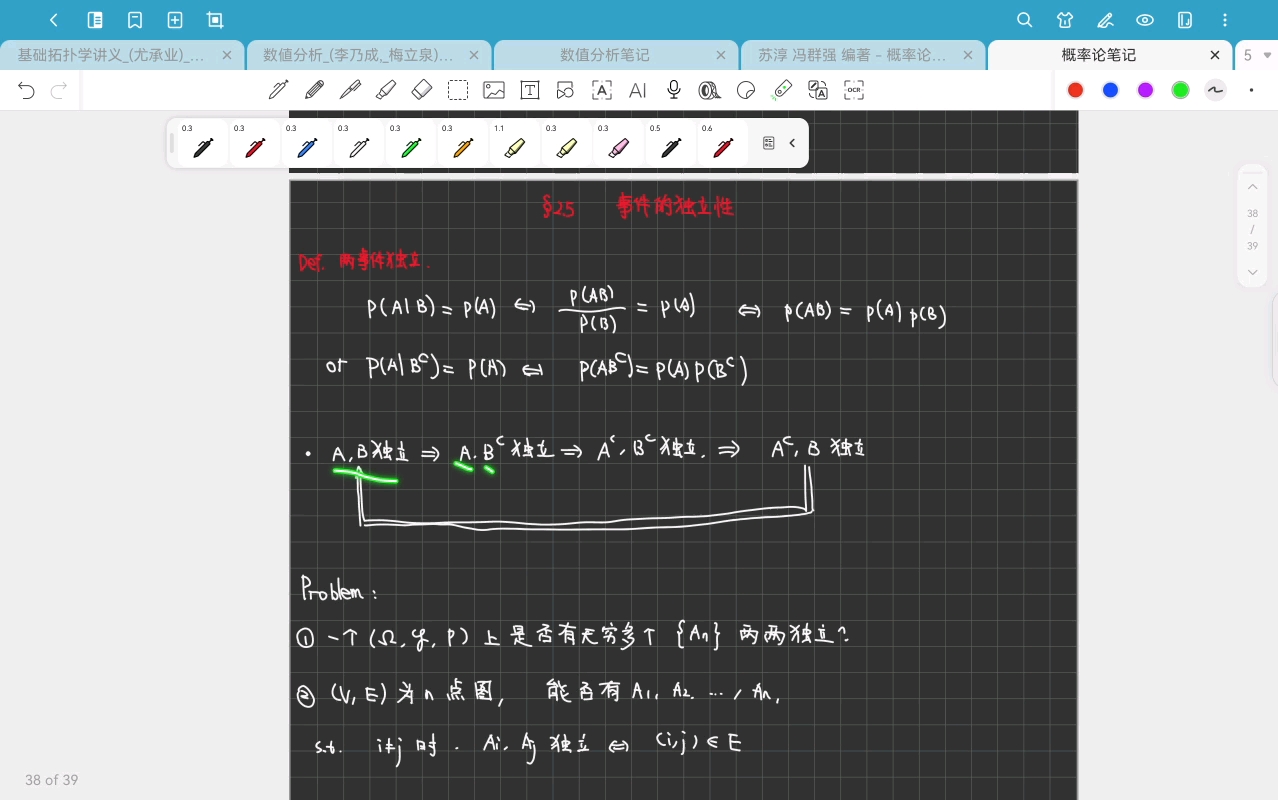Select the fountain pen tool
The height and width of the screenshot is (800, 1278).
[x=279, y=90]
